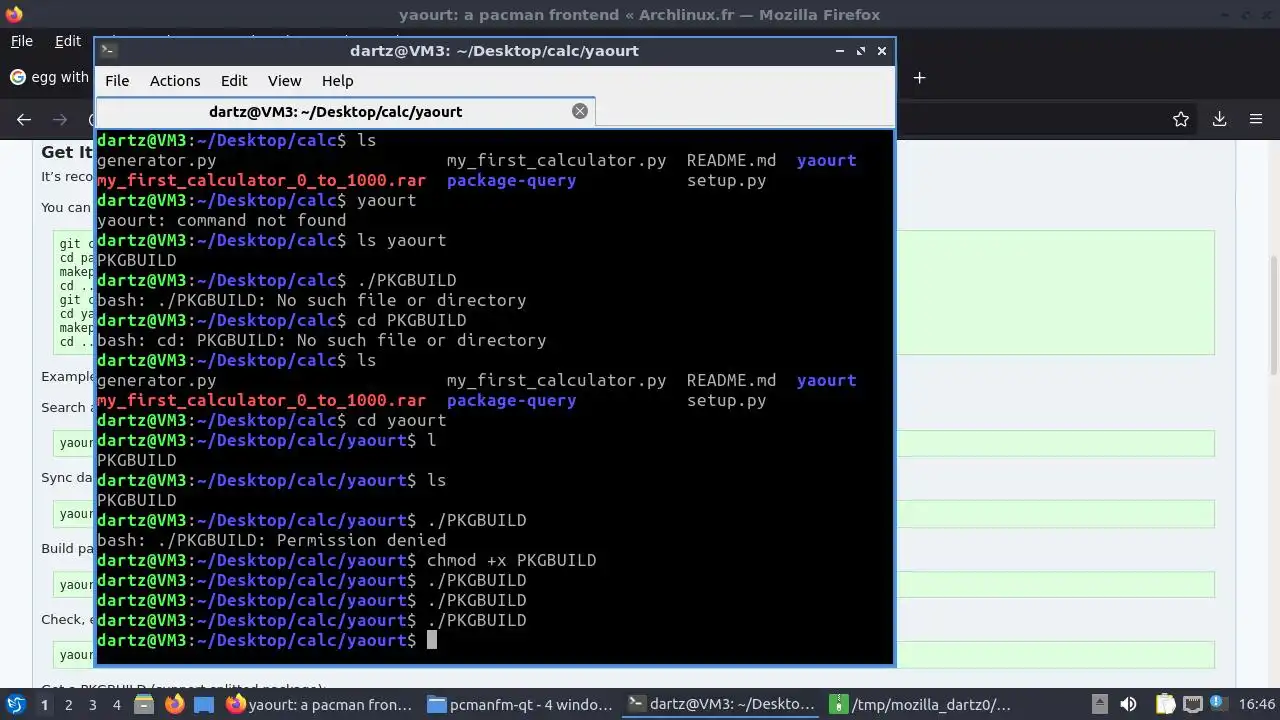Switch to virtual desktop 1
Screen dimensions: 1280x720
point(44,704)
